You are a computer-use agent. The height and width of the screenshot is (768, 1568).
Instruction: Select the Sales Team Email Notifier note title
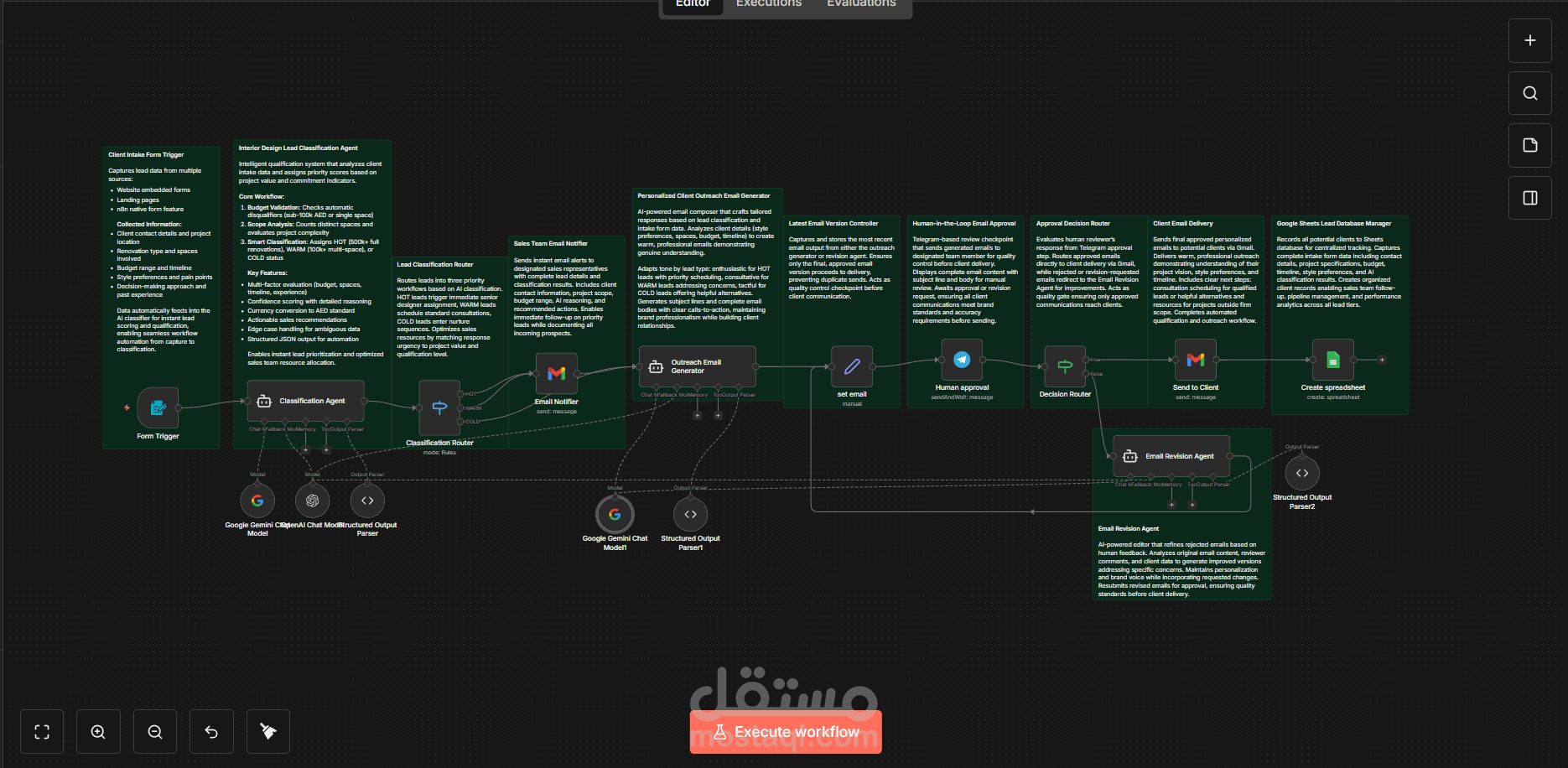[x=551, y=244]
